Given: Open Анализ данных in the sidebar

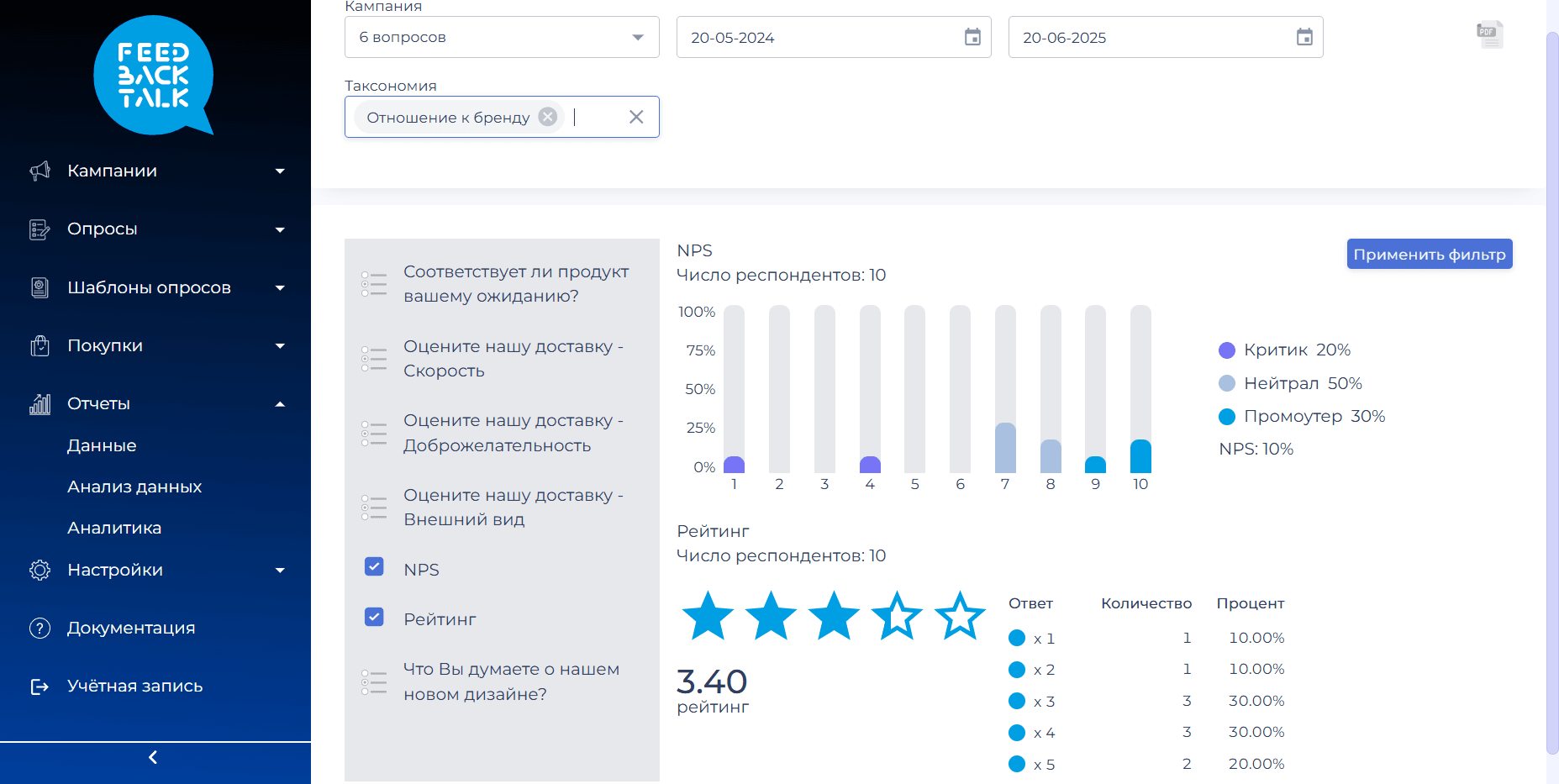Looking at the screenshot, I should tap(134, 487).
